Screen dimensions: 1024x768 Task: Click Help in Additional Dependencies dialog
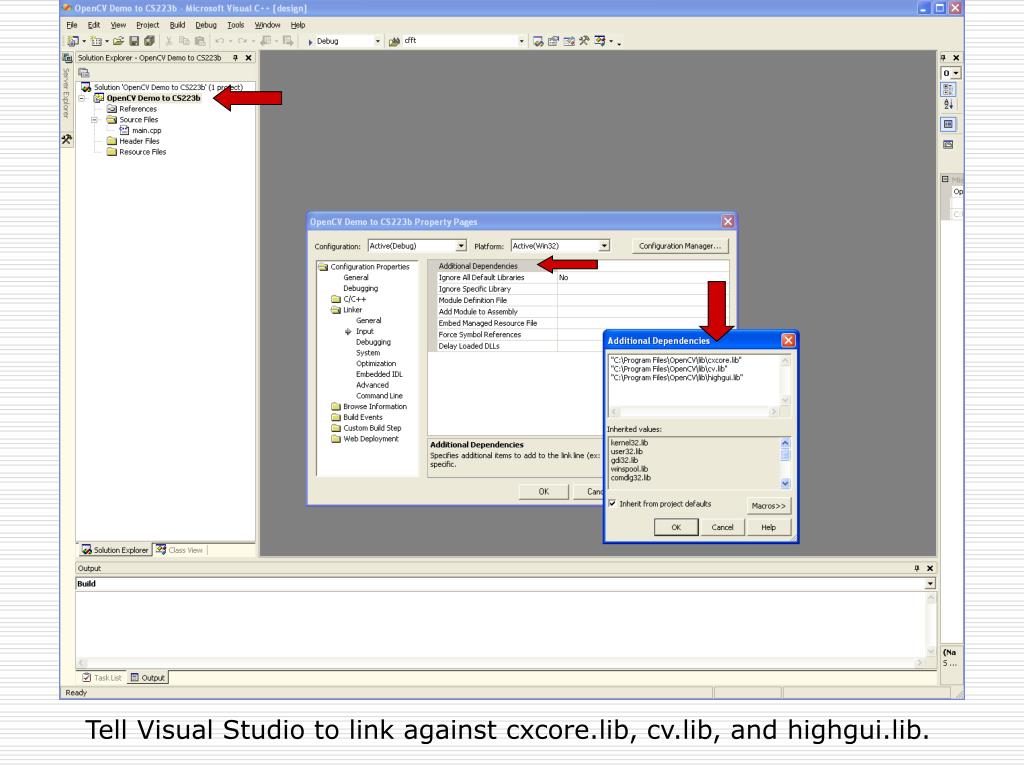click(769, 527)
